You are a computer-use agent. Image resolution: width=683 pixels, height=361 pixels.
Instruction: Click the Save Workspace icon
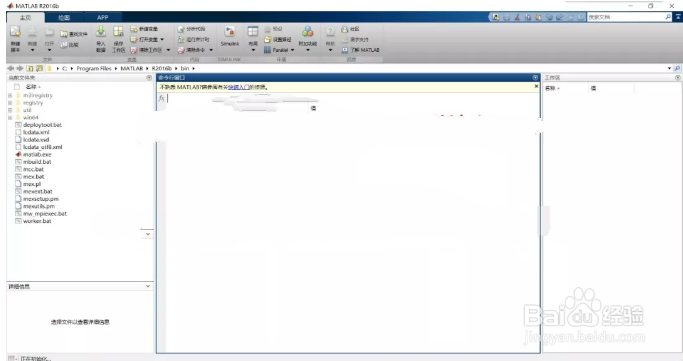coord(118,31)
